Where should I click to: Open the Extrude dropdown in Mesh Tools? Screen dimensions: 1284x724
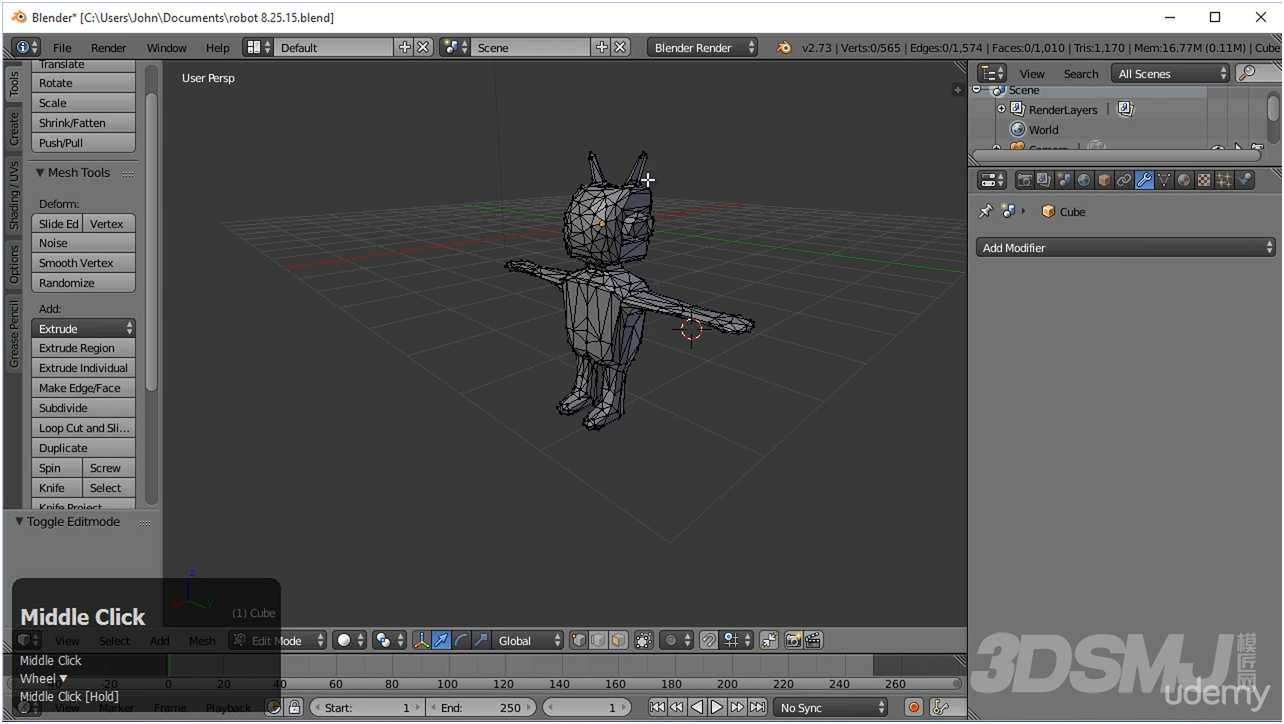coord(84,328)
